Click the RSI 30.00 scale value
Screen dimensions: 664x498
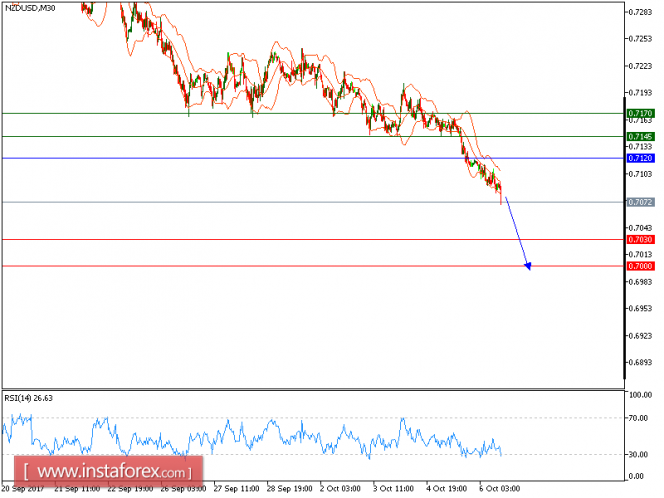[639, 454]
